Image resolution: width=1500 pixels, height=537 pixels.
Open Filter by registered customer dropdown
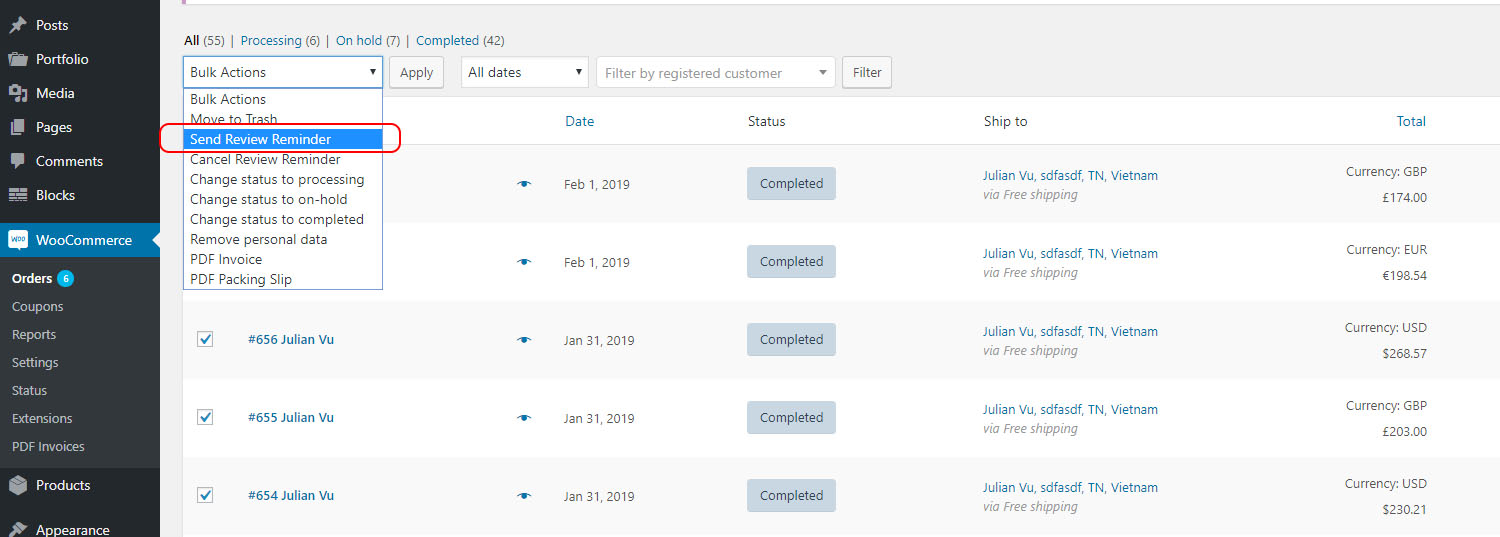point(715,73)
